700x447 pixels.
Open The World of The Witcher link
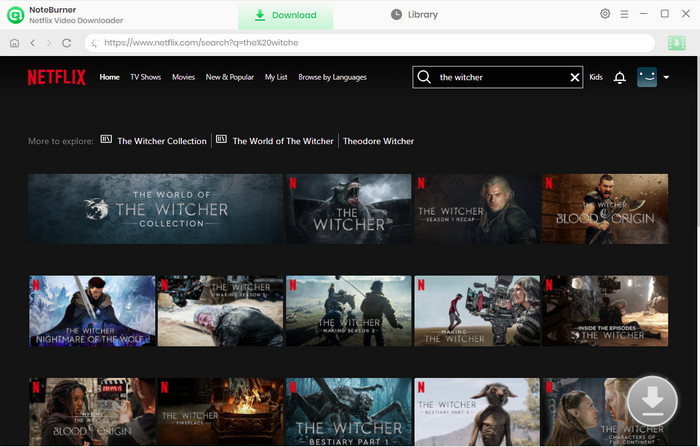[x=283, y=141]
